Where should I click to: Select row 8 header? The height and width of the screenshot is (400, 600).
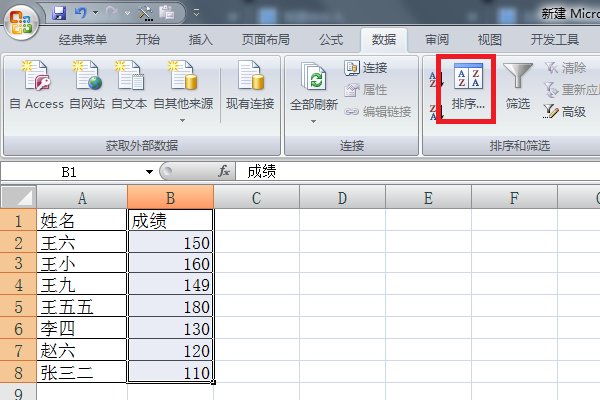[x=18, y=372]
